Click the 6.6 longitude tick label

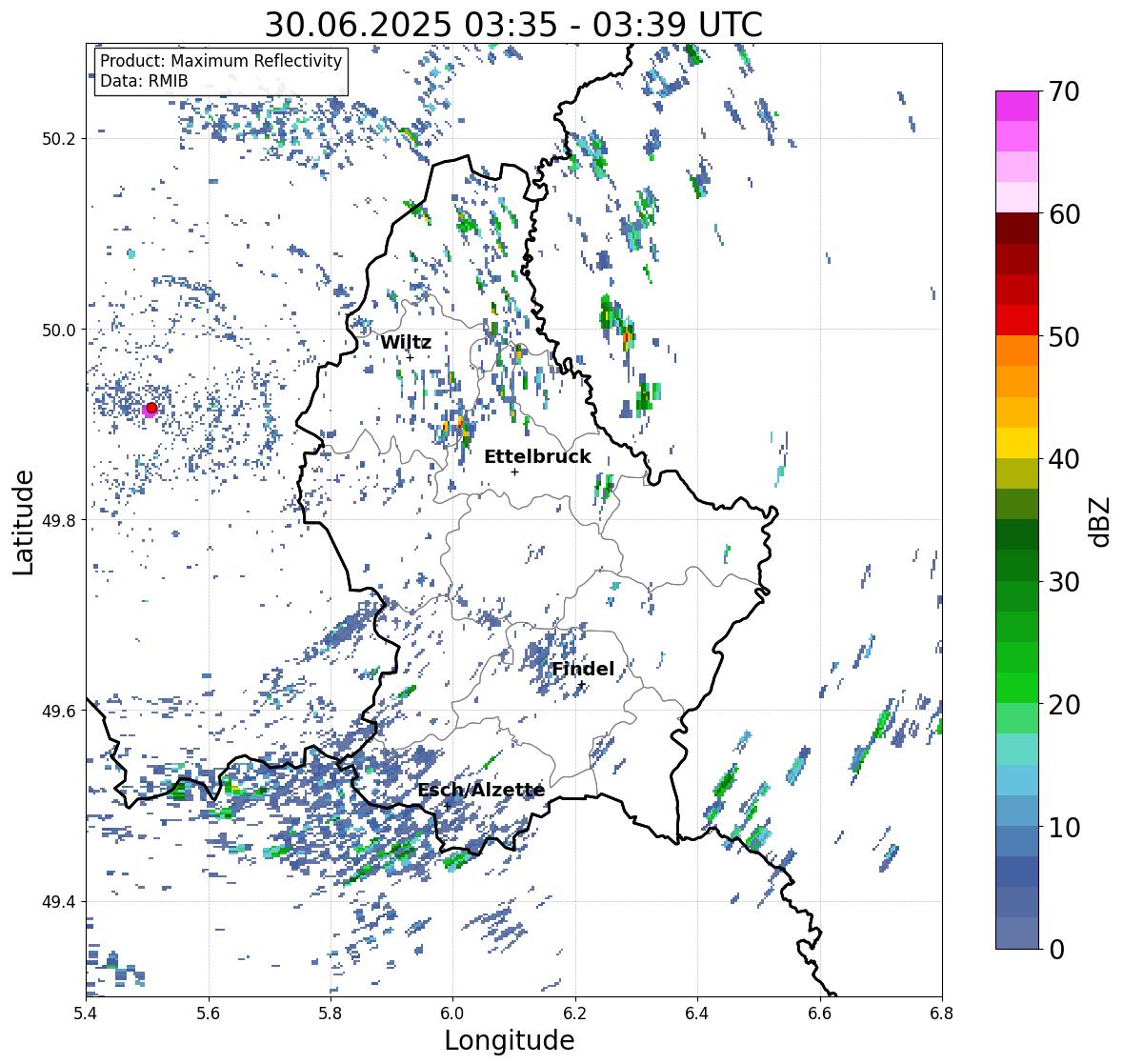(x=820, y=1013)
